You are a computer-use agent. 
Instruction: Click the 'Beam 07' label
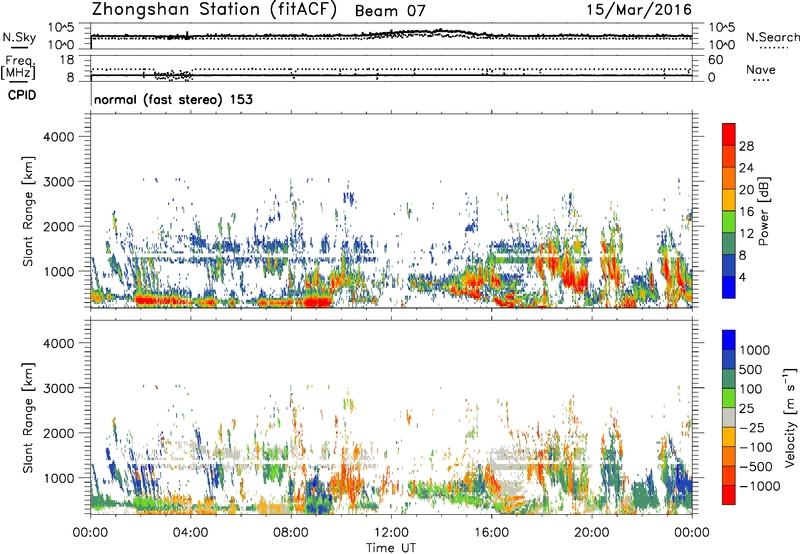390,11
